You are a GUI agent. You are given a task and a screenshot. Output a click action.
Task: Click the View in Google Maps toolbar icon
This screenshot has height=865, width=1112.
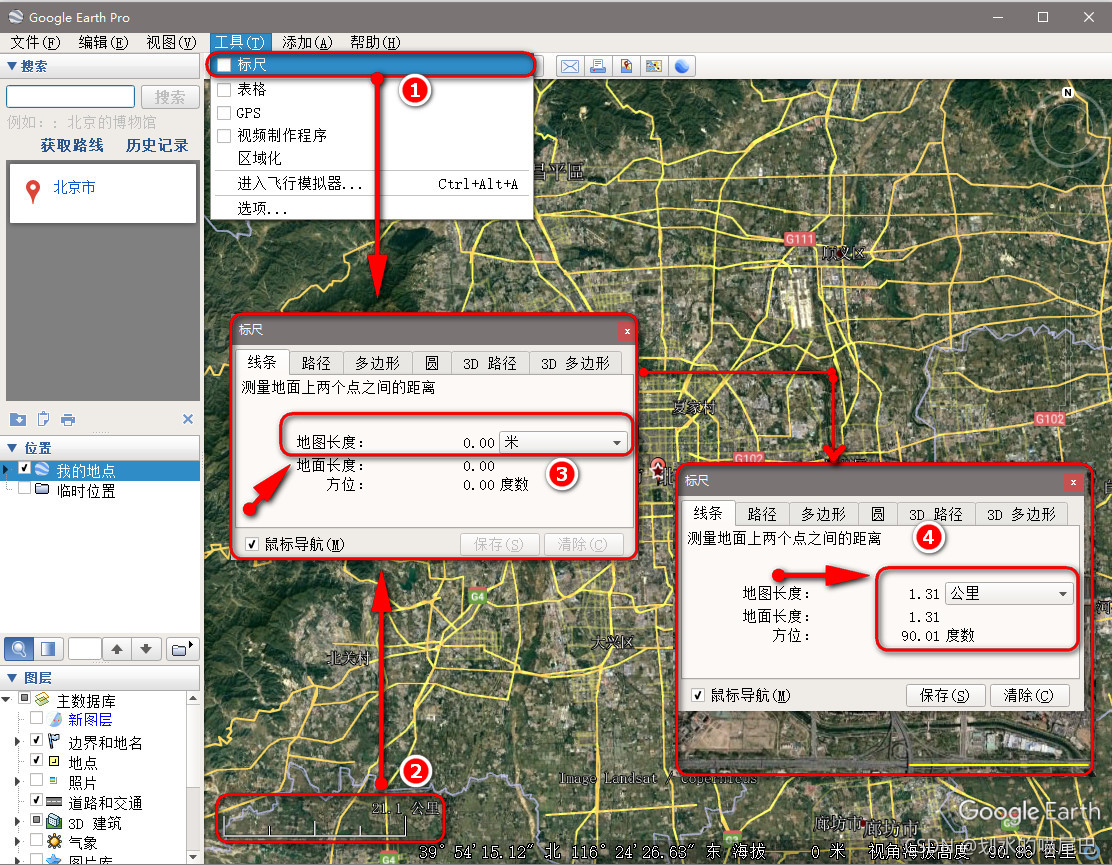click(654, 66)
